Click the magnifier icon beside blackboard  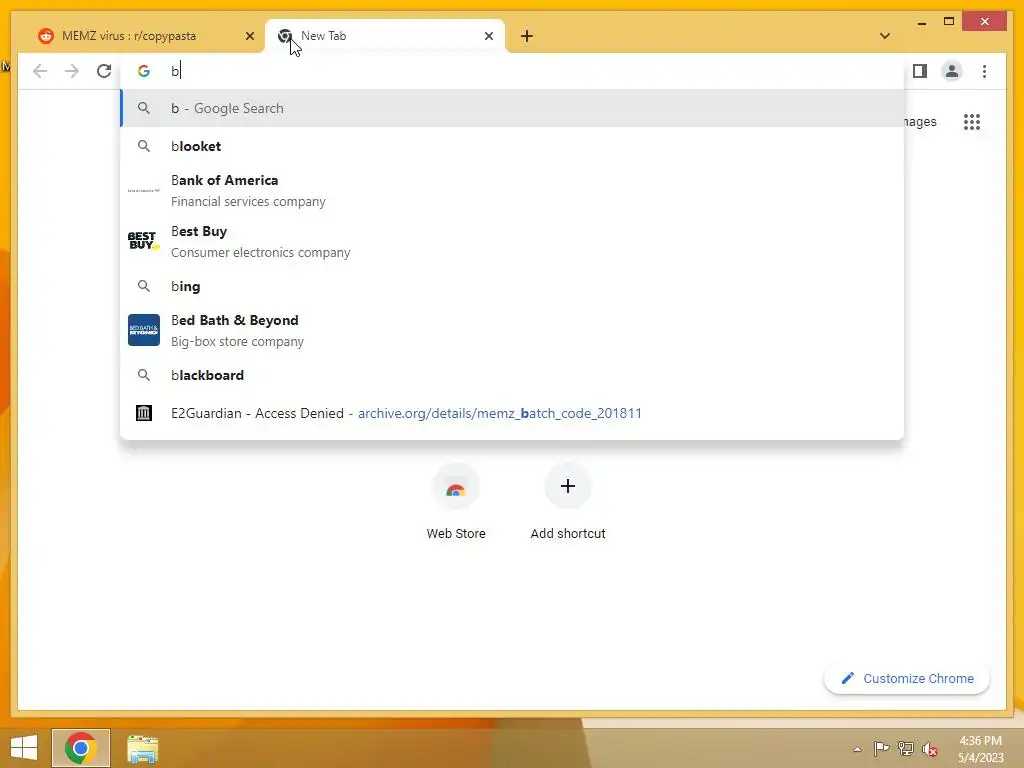[x=144, y=375]
